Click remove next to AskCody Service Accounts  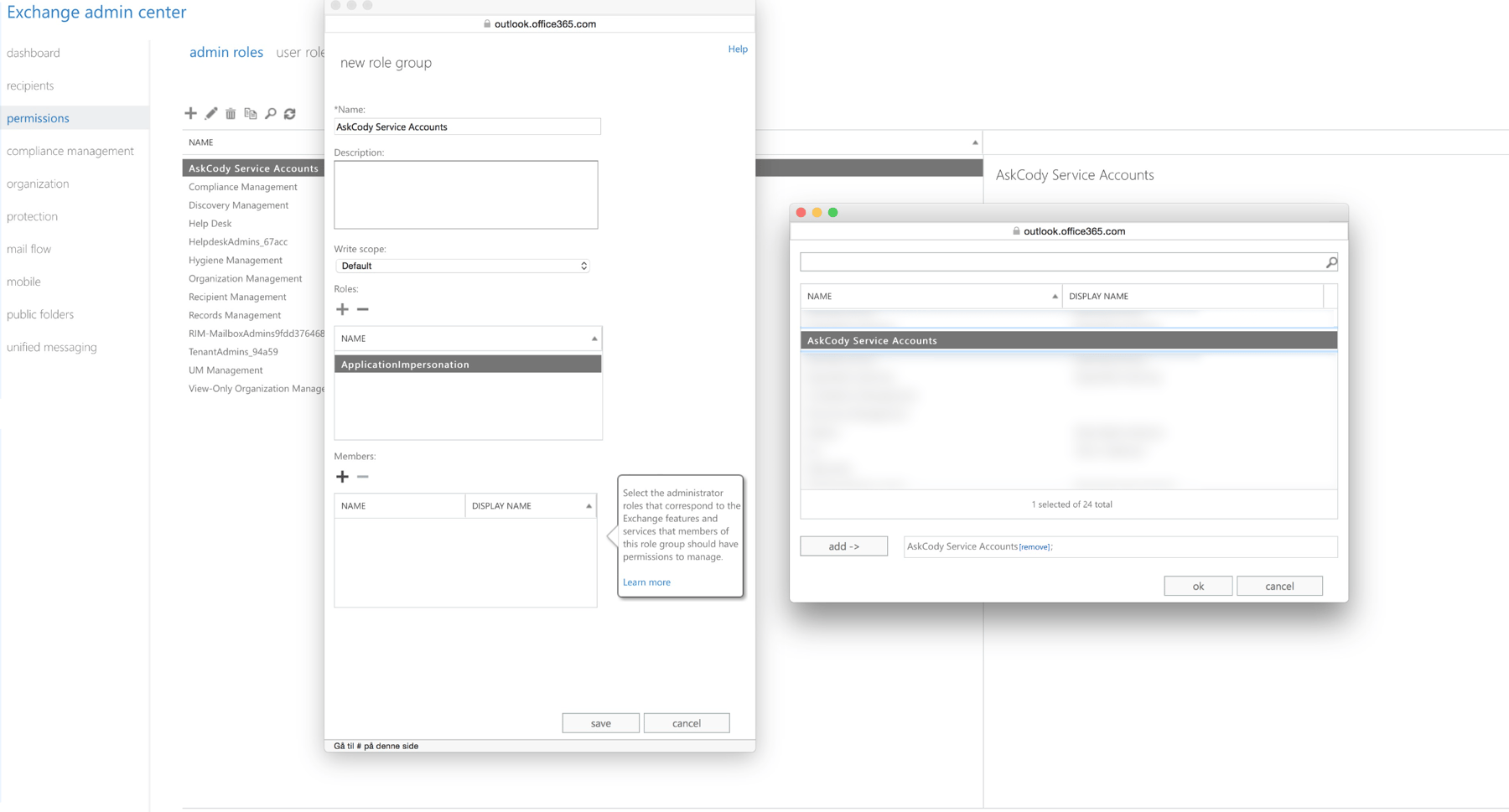(x=1035, y=546)
